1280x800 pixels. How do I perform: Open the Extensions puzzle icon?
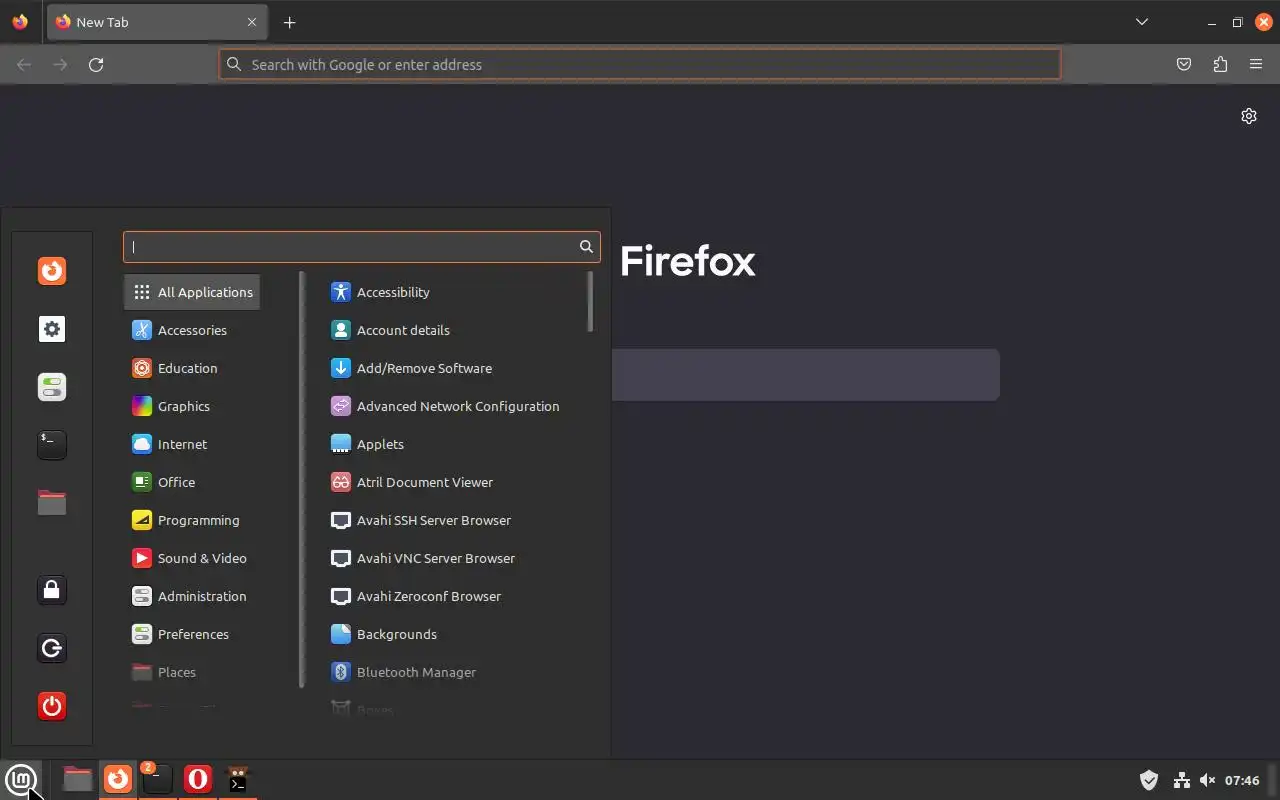point(1220,64)
